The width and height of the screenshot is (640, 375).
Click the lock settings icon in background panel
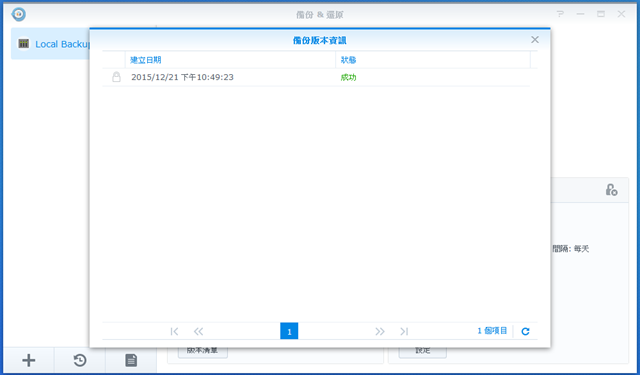coord(611,190)
